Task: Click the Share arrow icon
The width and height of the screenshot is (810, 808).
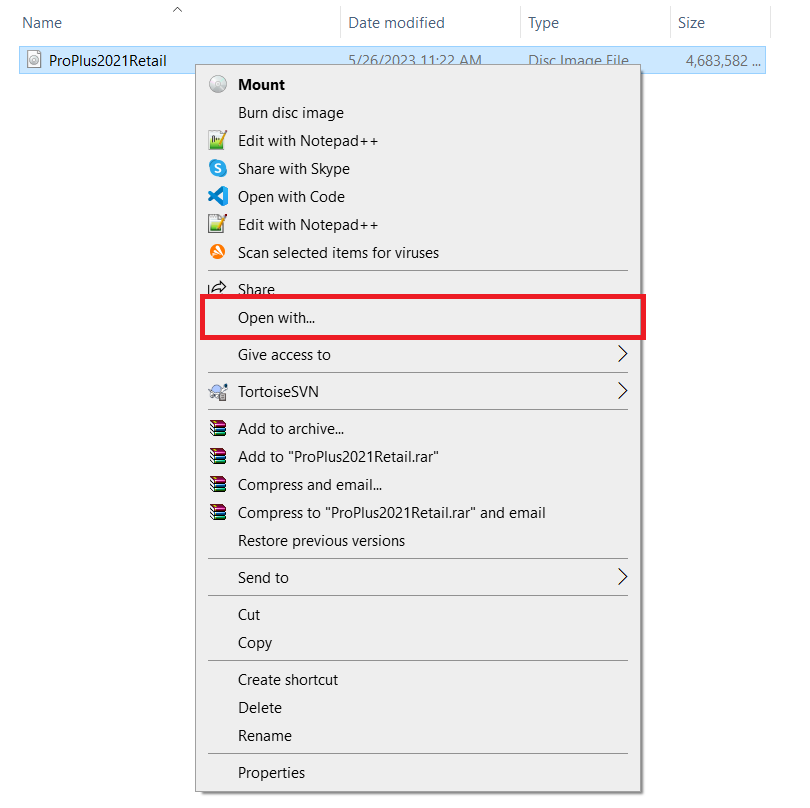Action: (217, 287)
